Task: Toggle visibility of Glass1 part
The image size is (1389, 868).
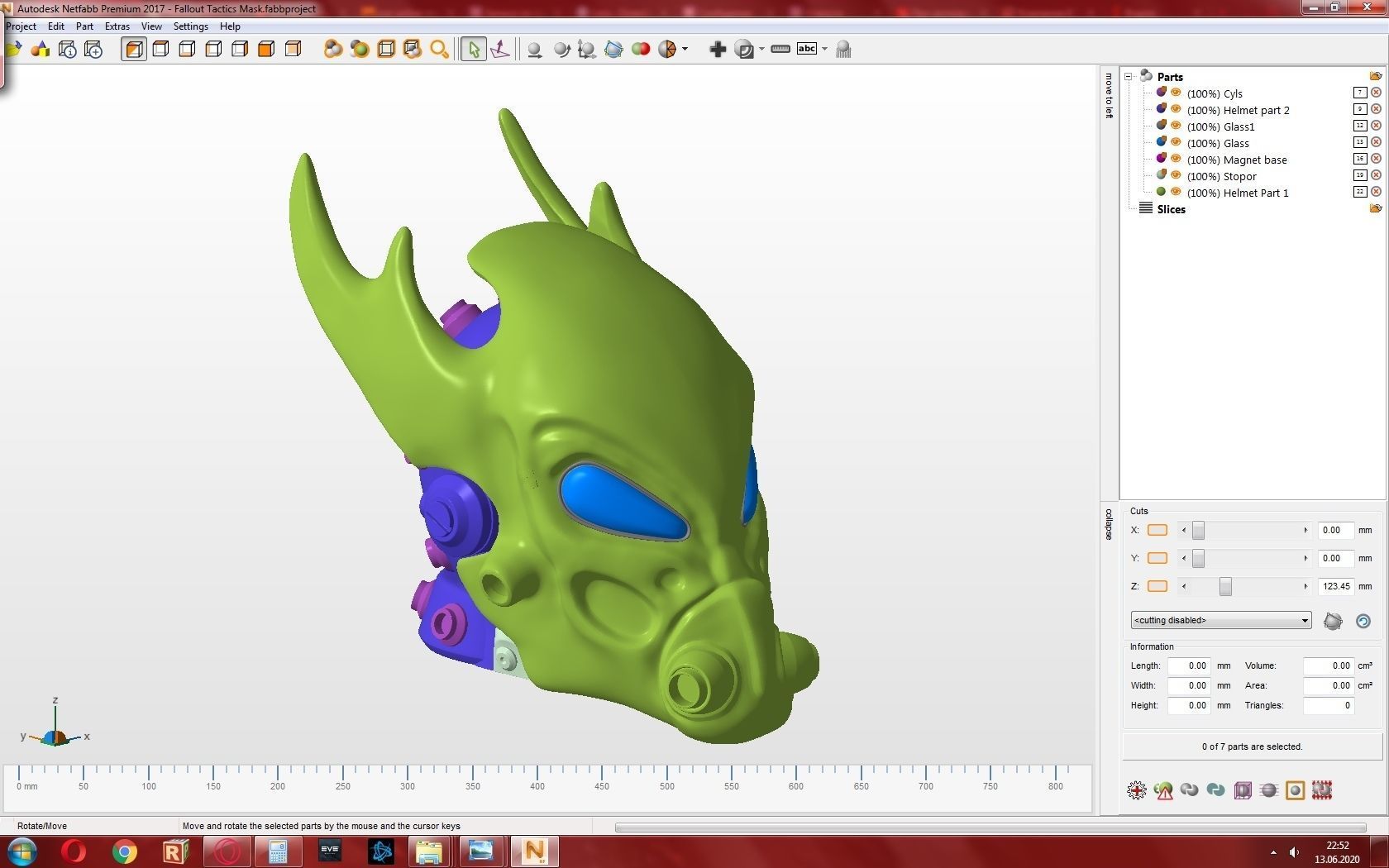Action: click(1177, 126)
